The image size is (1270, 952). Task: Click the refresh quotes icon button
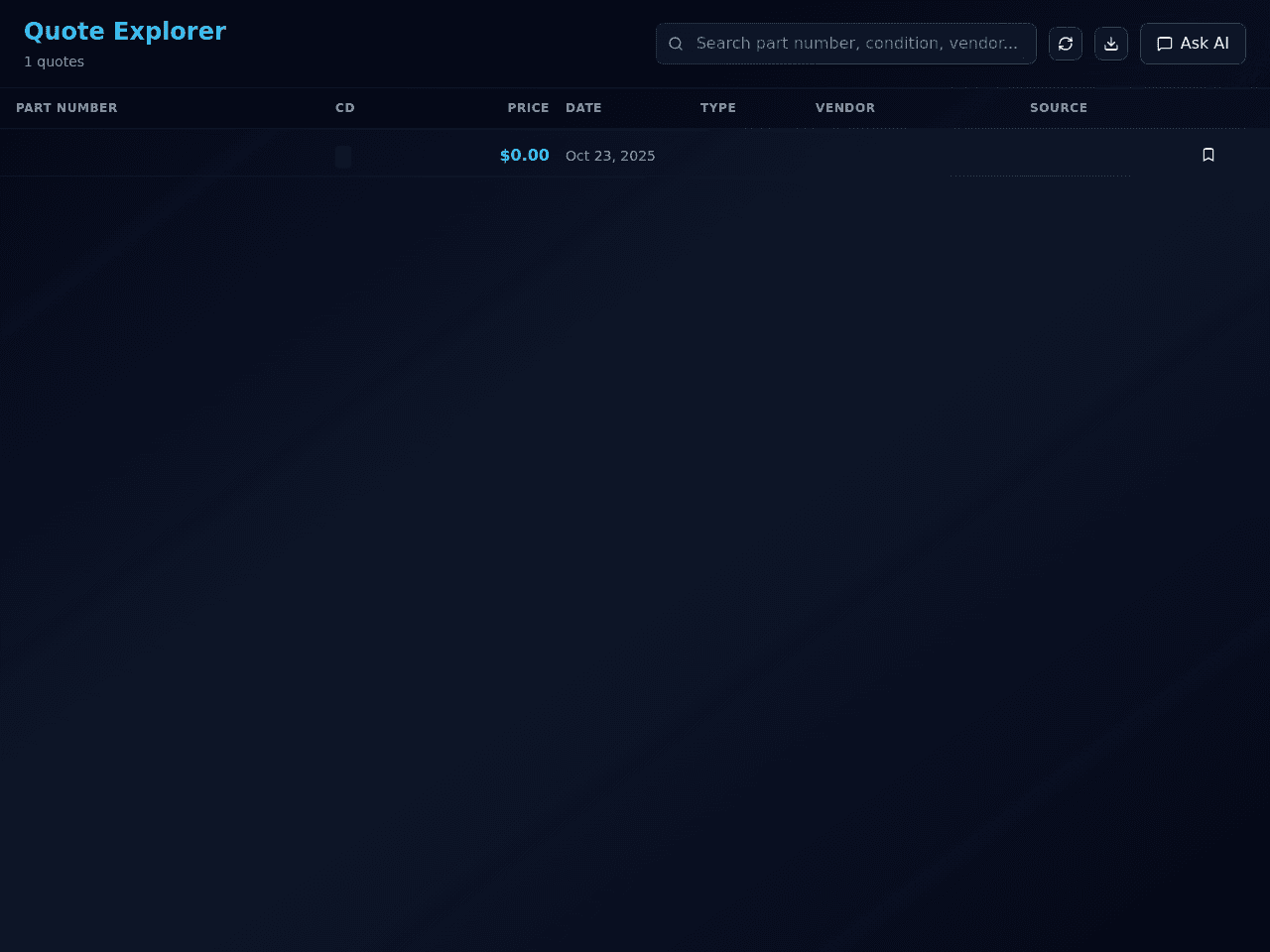[1066, 44]
